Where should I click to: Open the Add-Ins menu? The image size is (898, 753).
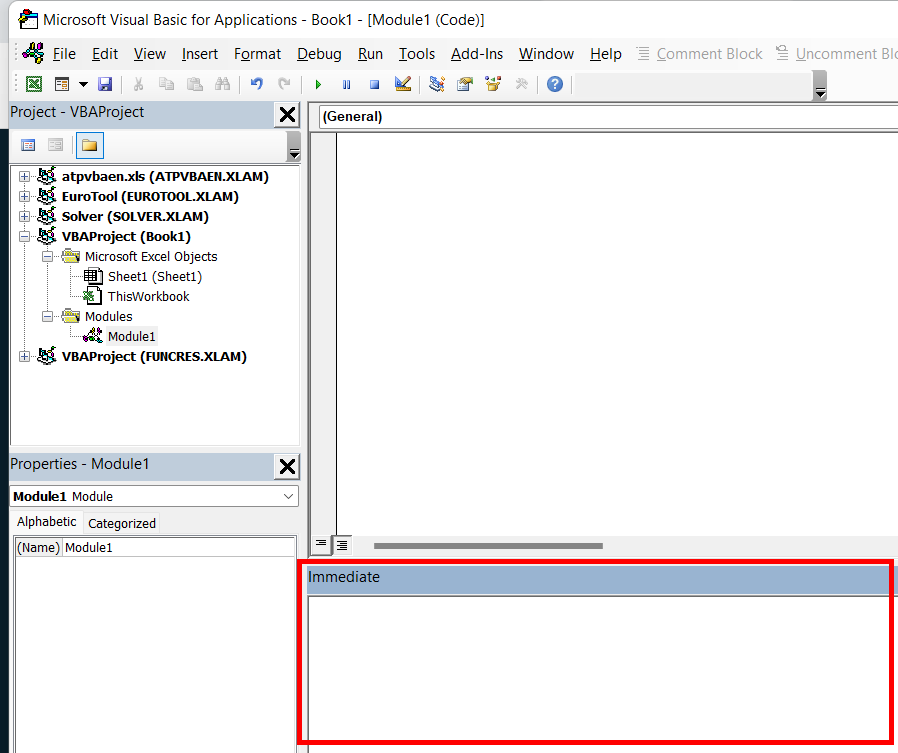(476, 54)
